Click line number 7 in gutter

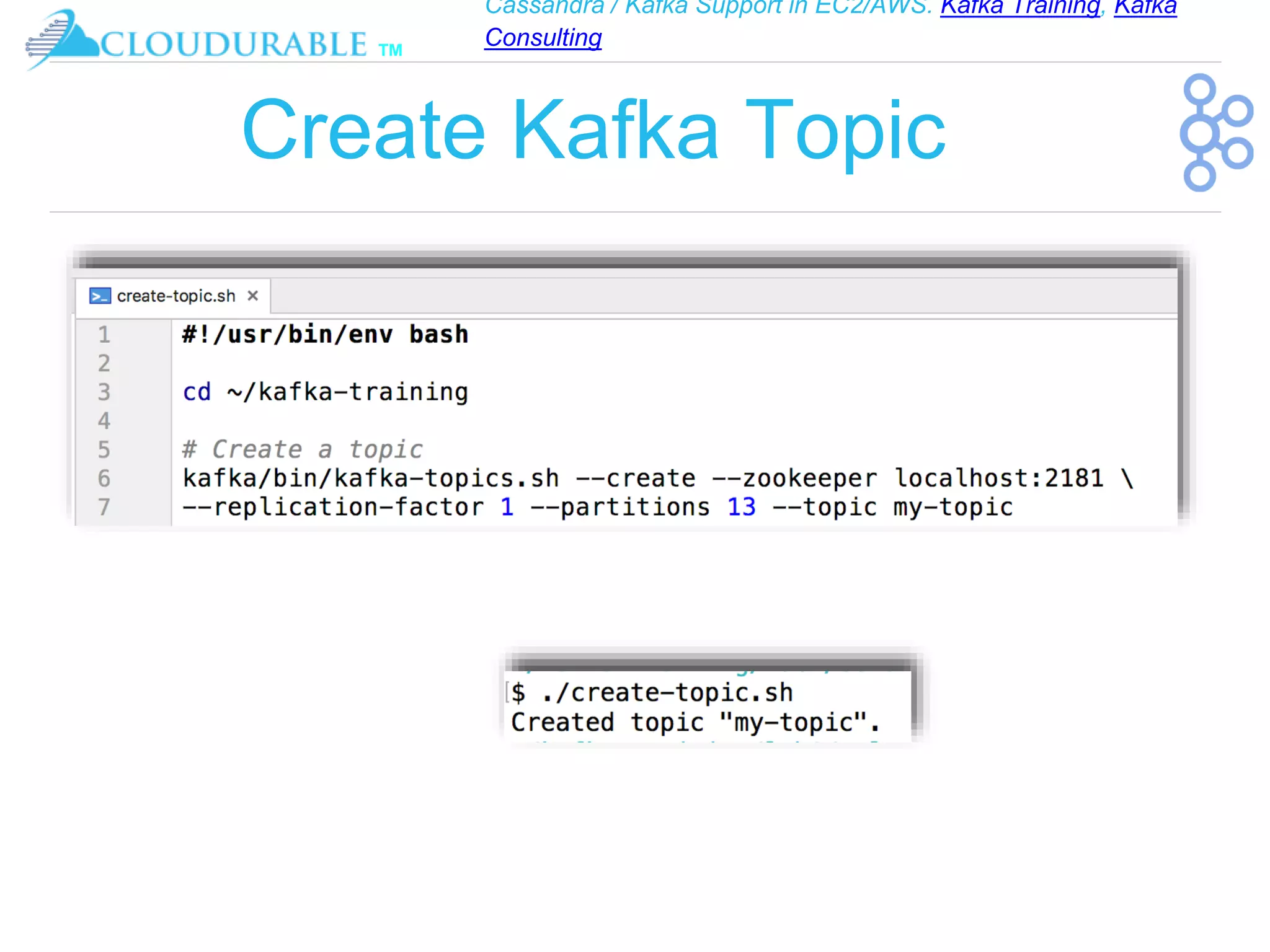point(104,508)
